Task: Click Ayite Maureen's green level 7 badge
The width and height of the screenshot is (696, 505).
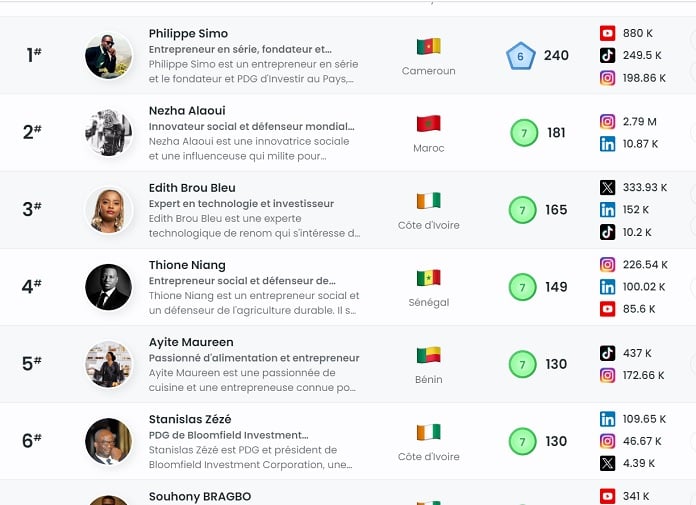Action: [x=522, y=364]
